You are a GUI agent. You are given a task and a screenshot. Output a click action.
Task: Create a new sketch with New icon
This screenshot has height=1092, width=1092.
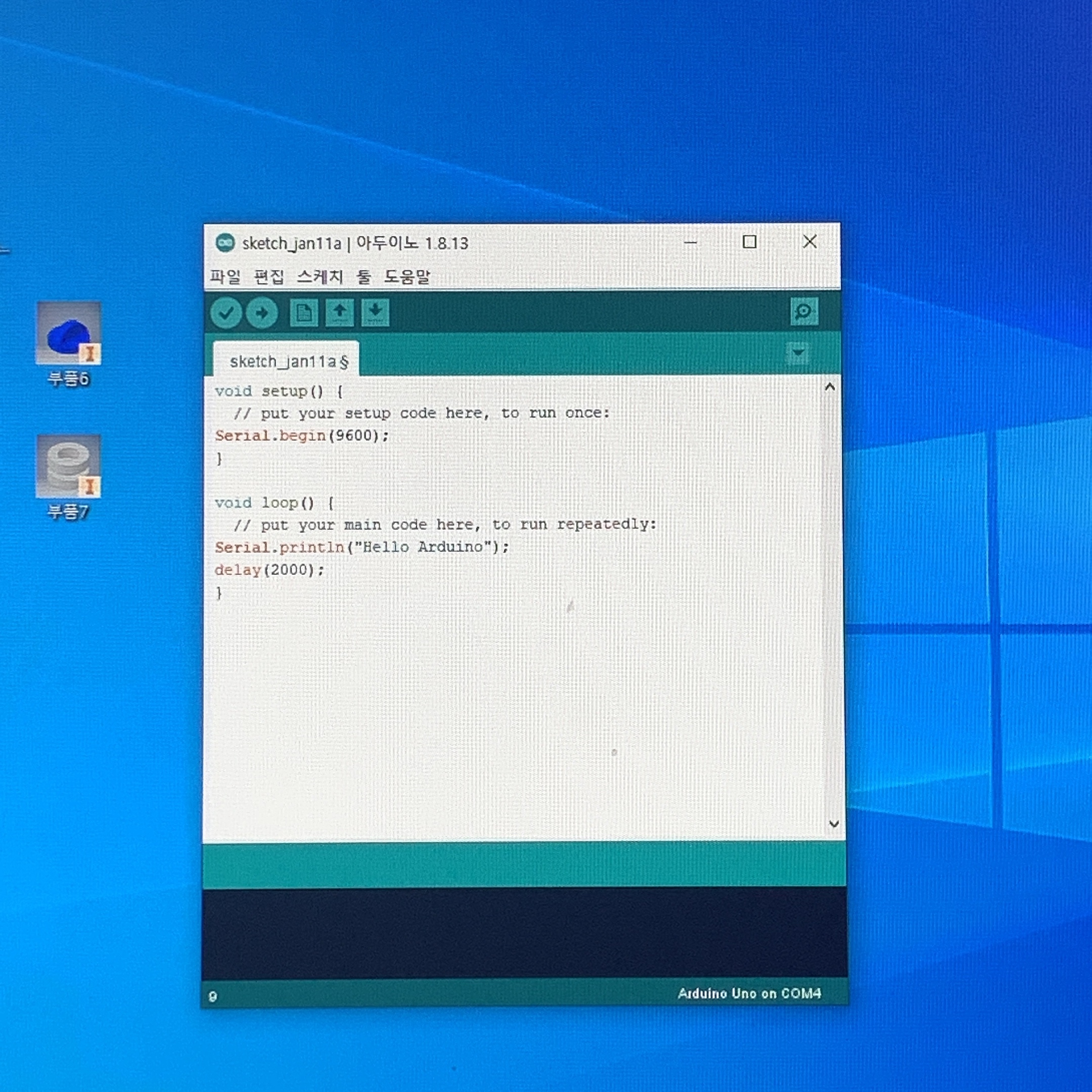pyautogui.click(x=304, y=312)
